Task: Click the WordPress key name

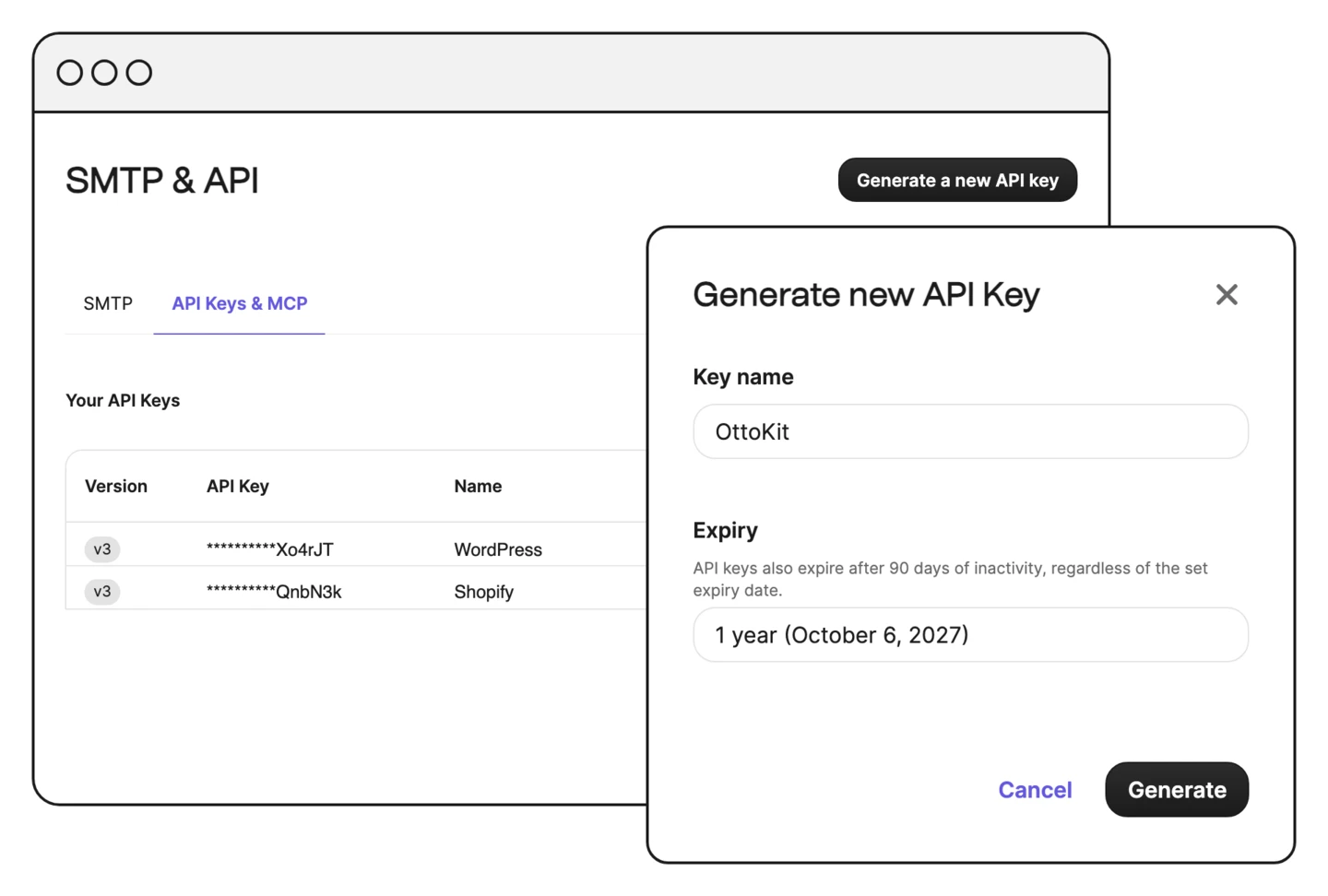Action: (498, 549)
